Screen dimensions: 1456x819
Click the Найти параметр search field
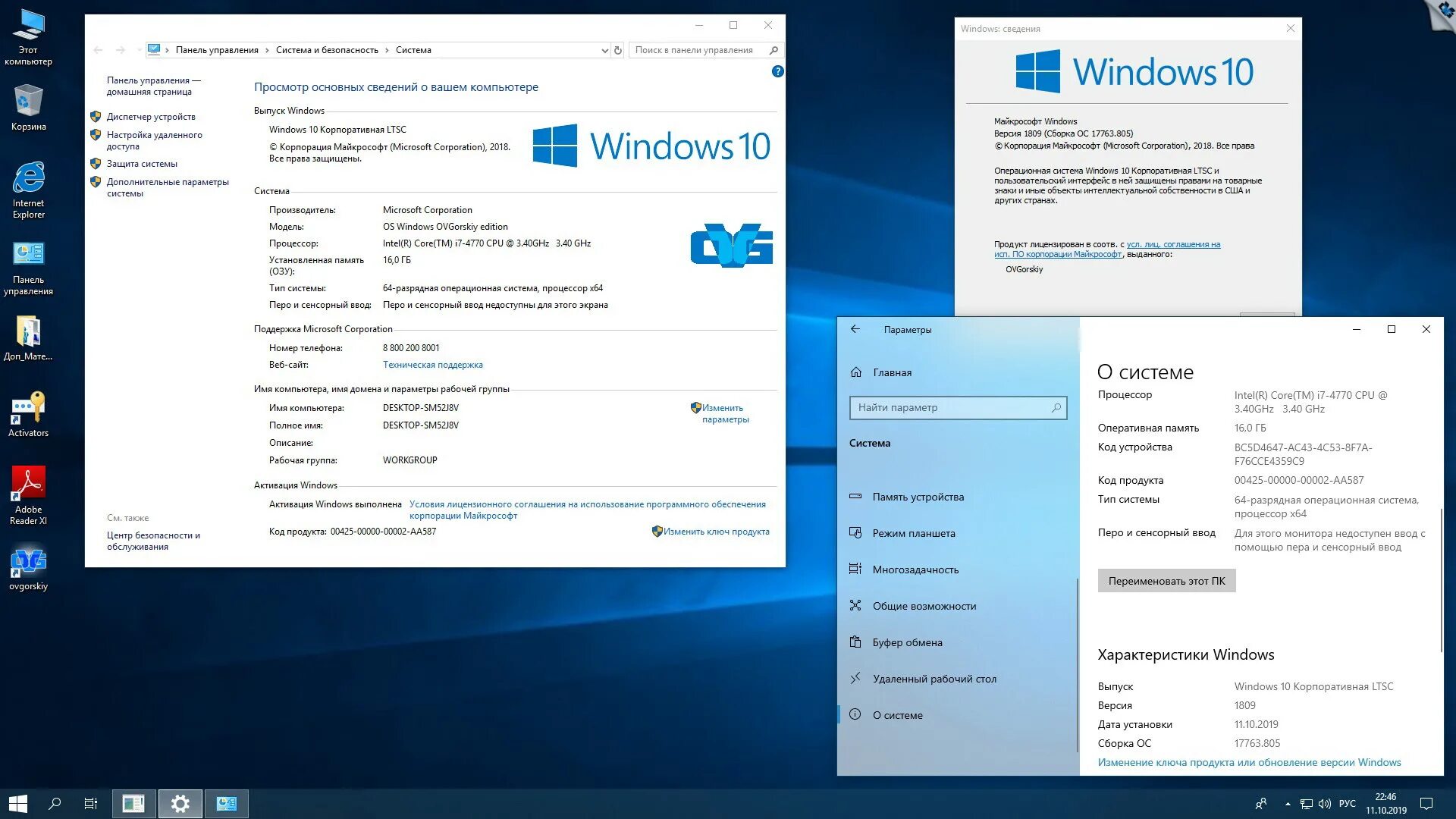951,408
